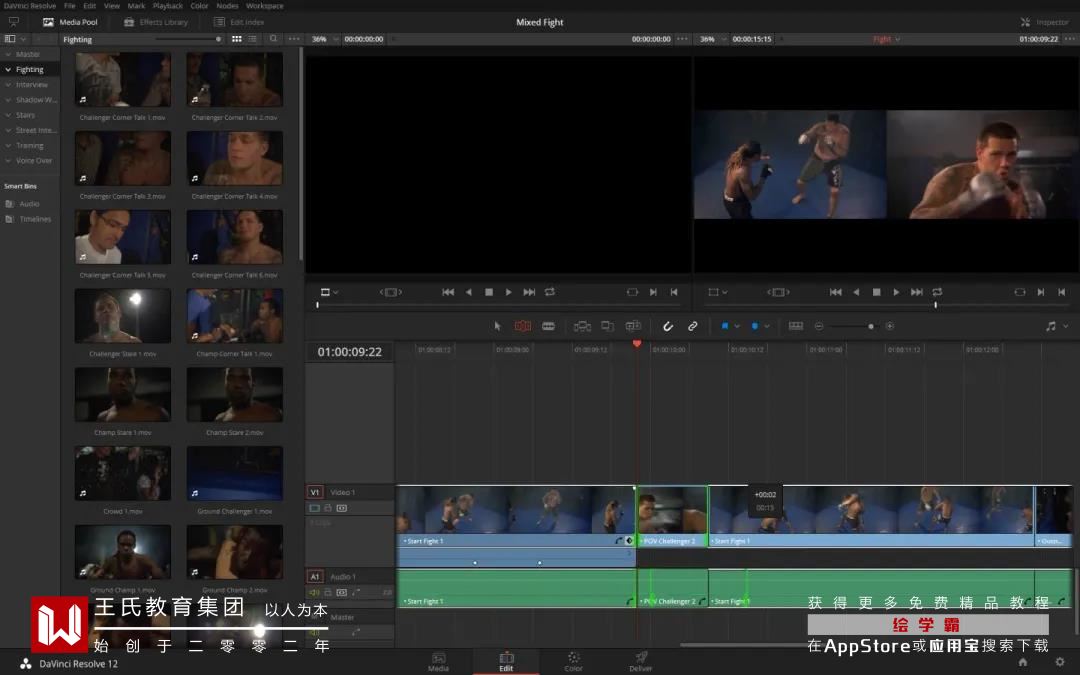Click the timeline zoom out minus icon

tap(819, 326)
